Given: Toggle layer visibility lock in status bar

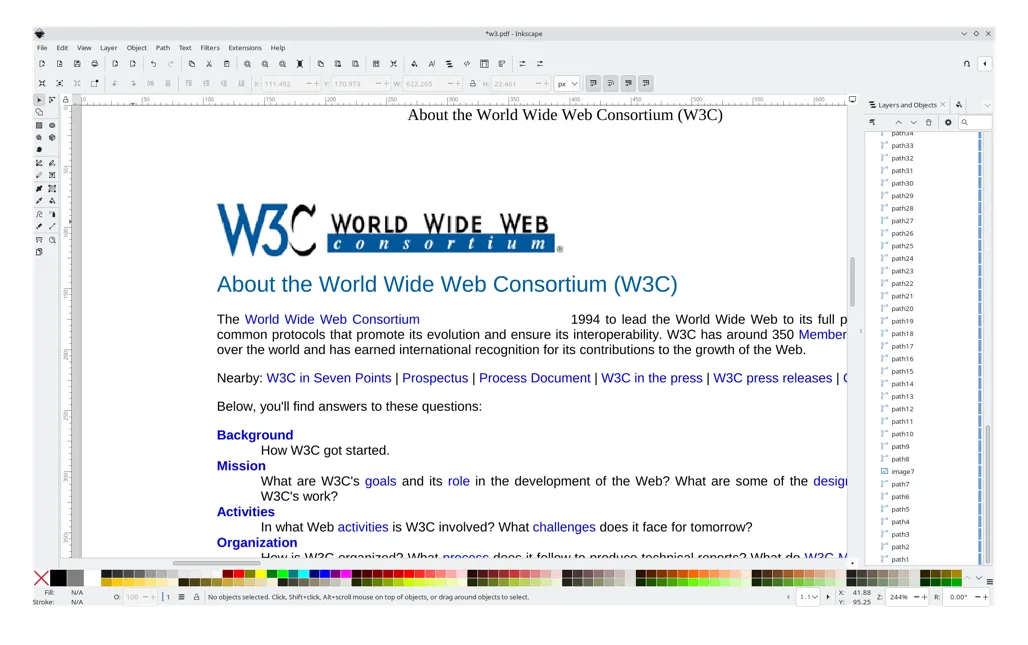Looking at the screenshot, I should pos(196,597).
